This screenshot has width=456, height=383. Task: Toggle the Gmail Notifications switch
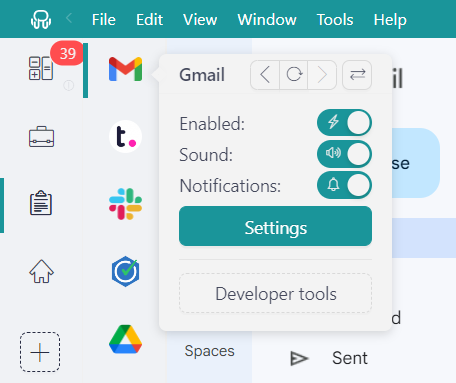point(344,185)
